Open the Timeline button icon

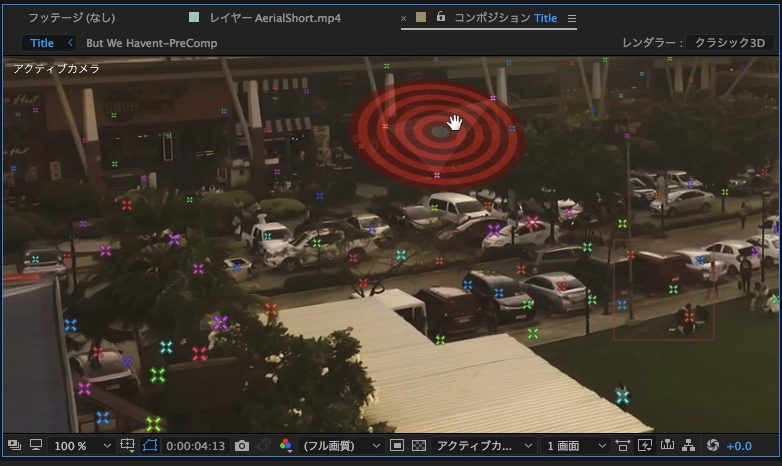(667, 445)
